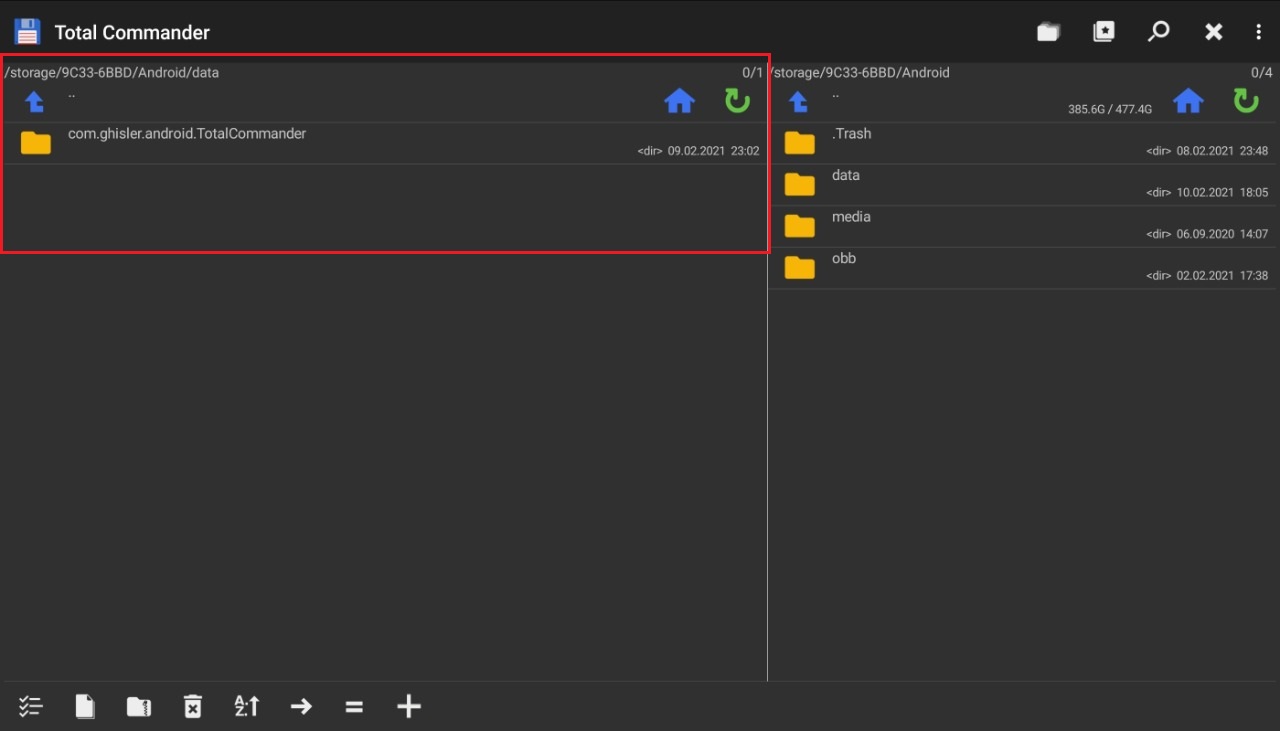
Task: Click the plus add-button toolbar icon
Action: (408, 706)
